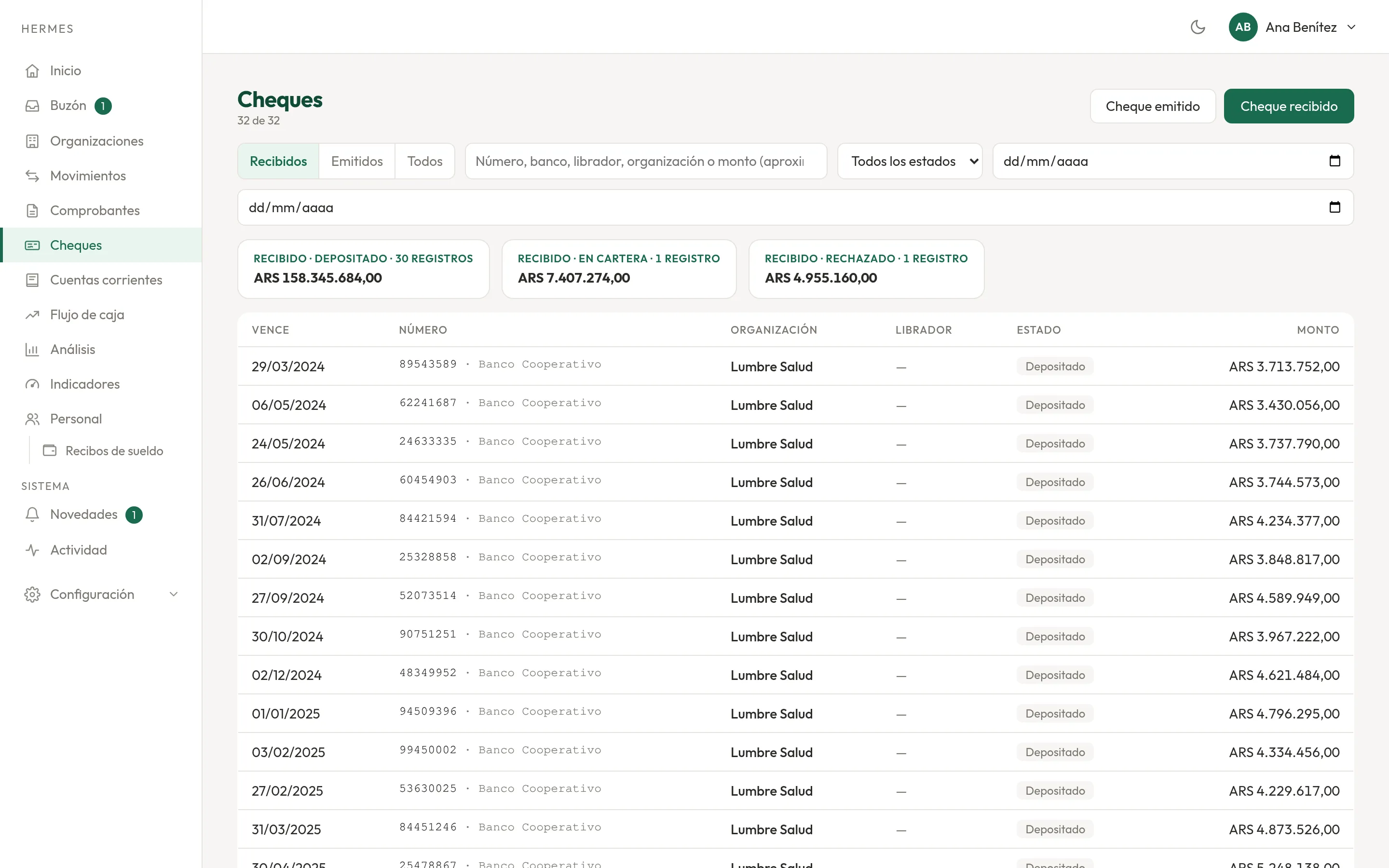Click amount ARS 4.234.377,00
Viewport: 1389px width, 868px height.
(1284, 521)
